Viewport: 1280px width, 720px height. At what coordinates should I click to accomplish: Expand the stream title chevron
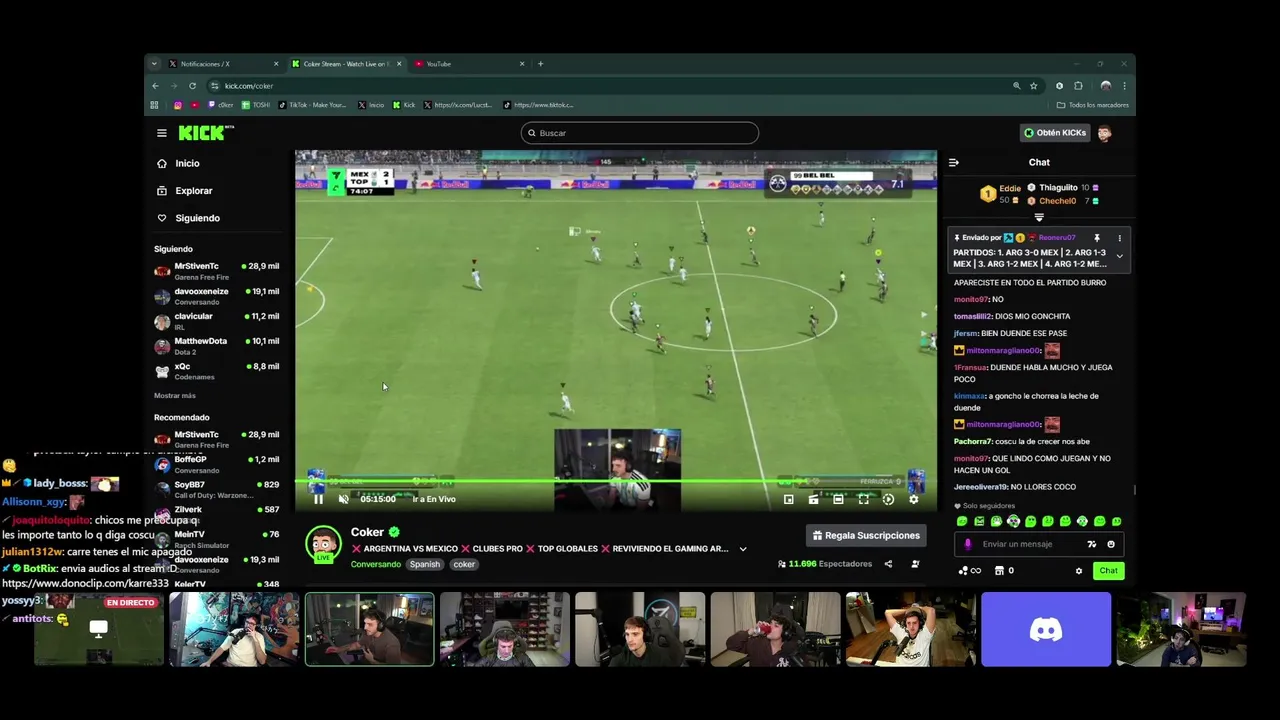click(742, 549)
